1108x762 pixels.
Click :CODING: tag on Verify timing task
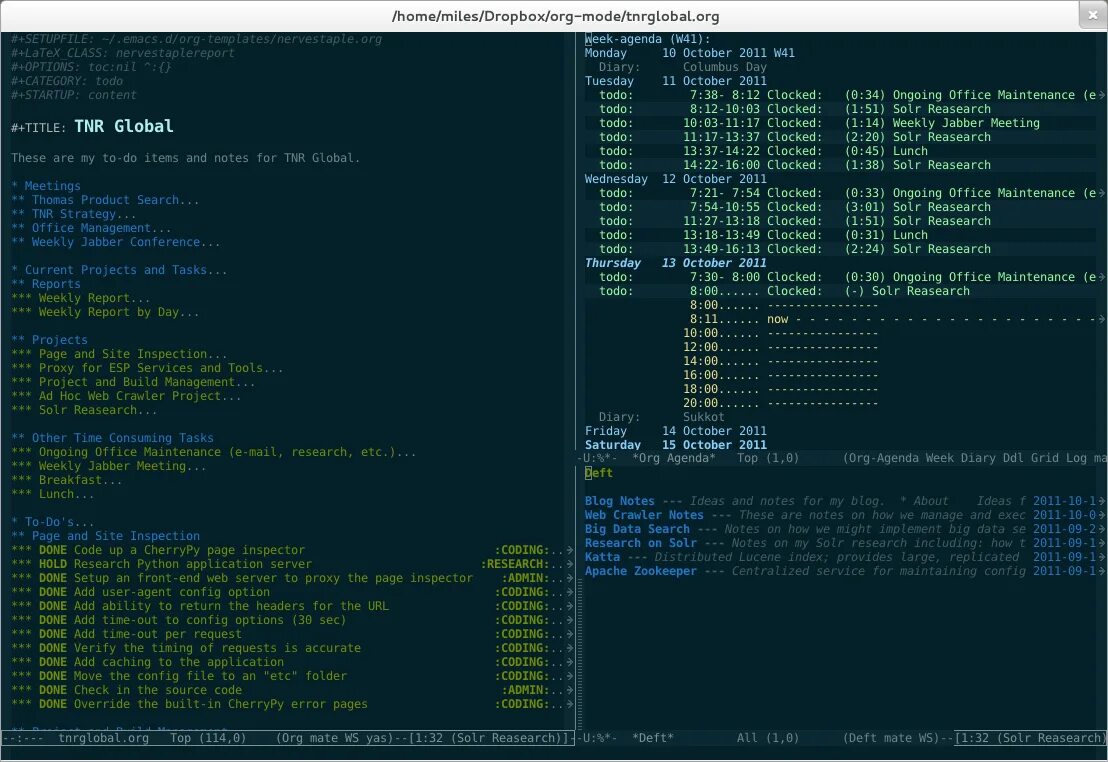(523, 648)
